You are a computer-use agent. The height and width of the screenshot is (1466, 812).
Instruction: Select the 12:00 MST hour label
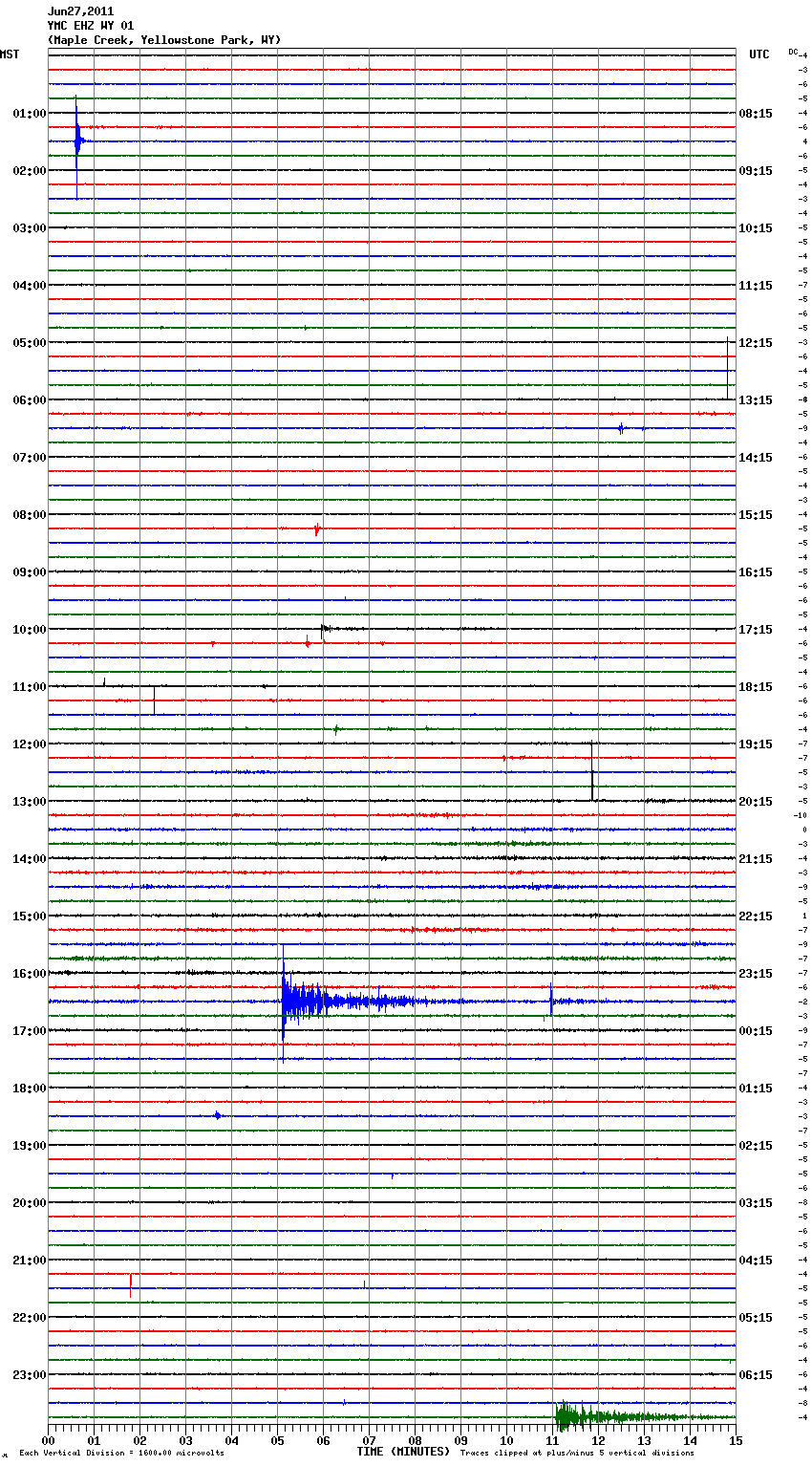pos(30,744)
